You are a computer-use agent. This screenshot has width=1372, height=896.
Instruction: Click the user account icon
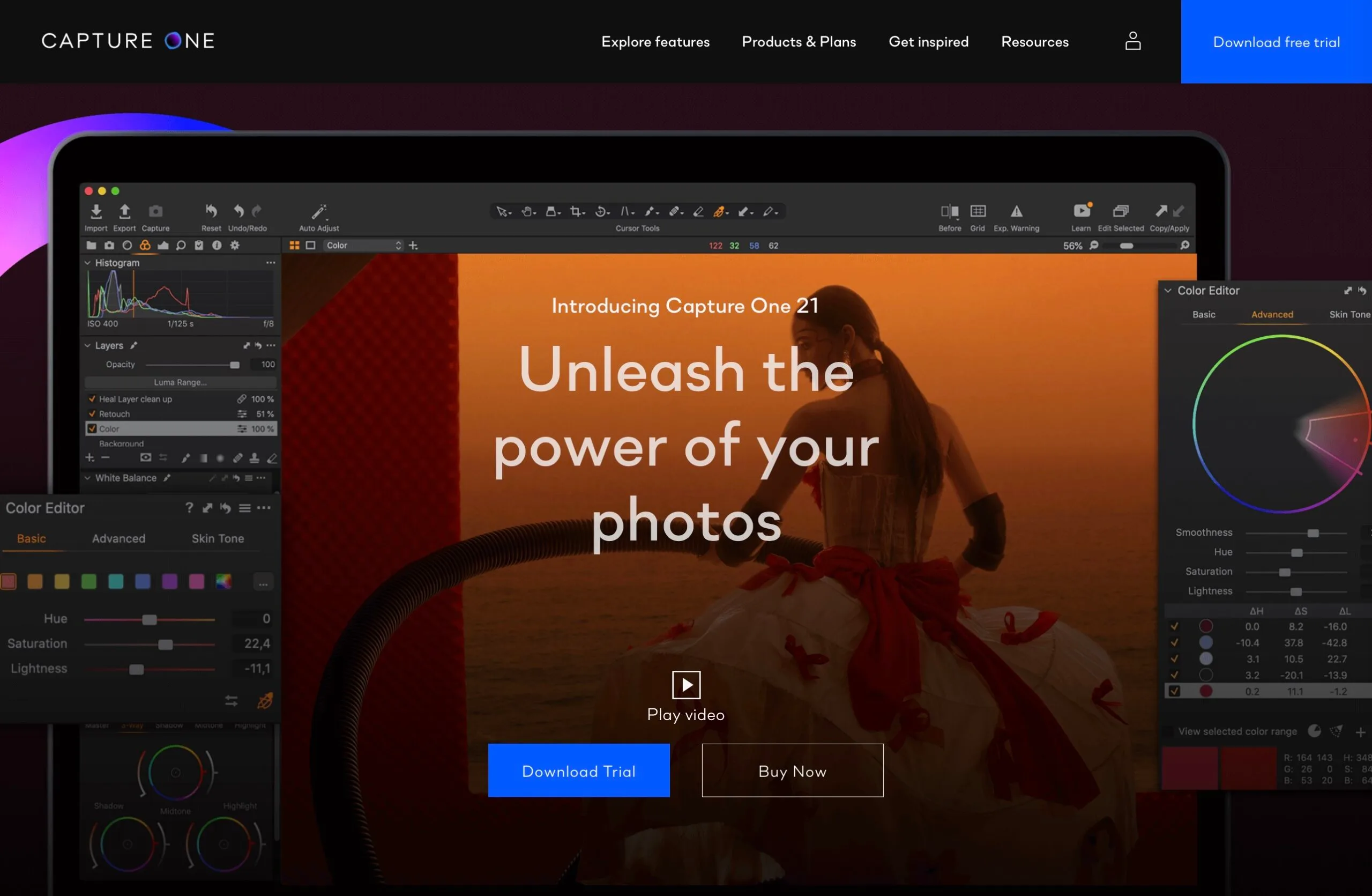coord(1133,41)
